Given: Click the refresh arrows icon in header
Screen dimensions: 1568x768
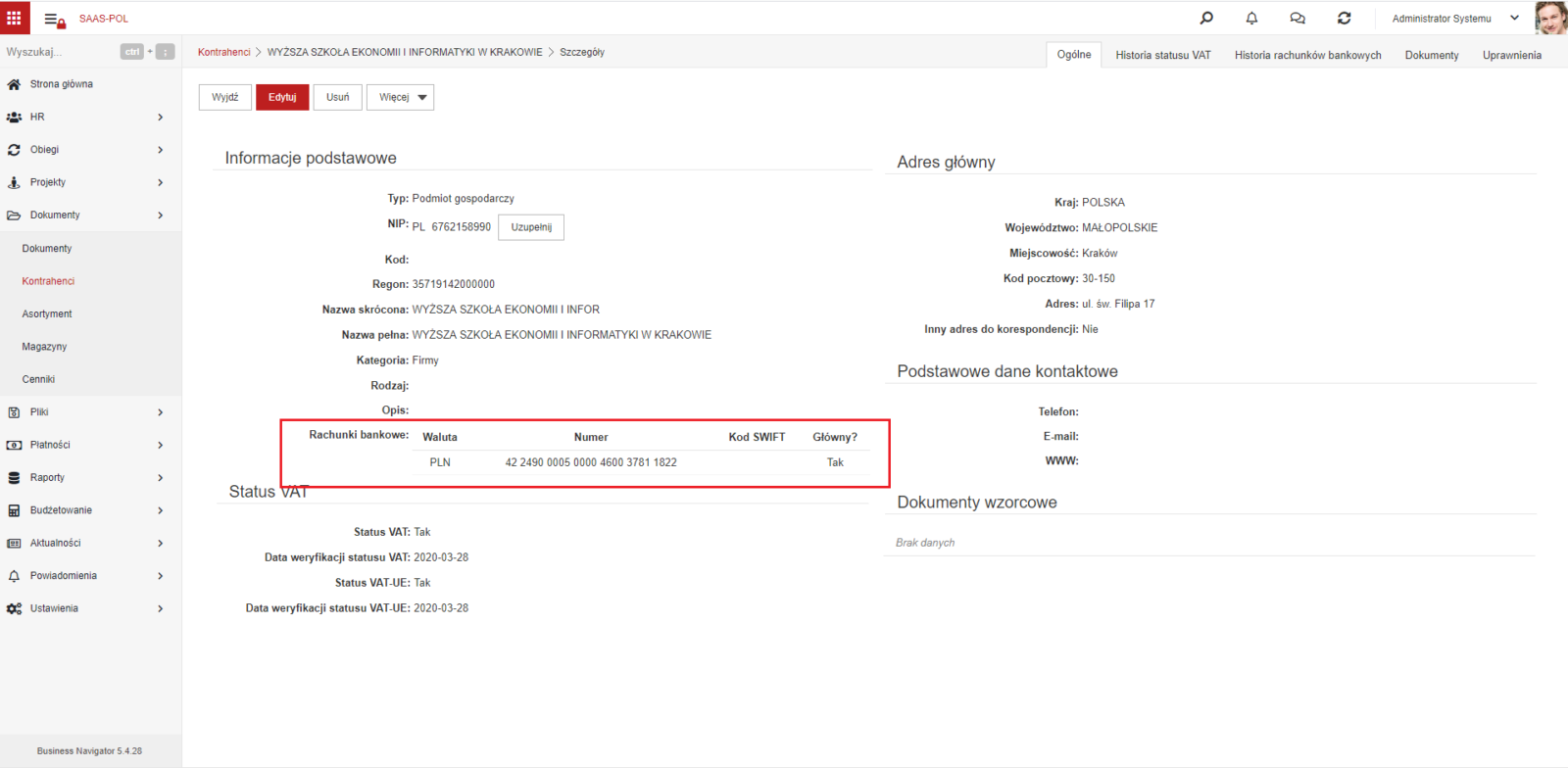Looking at the screenshot, I should 1345,18.
